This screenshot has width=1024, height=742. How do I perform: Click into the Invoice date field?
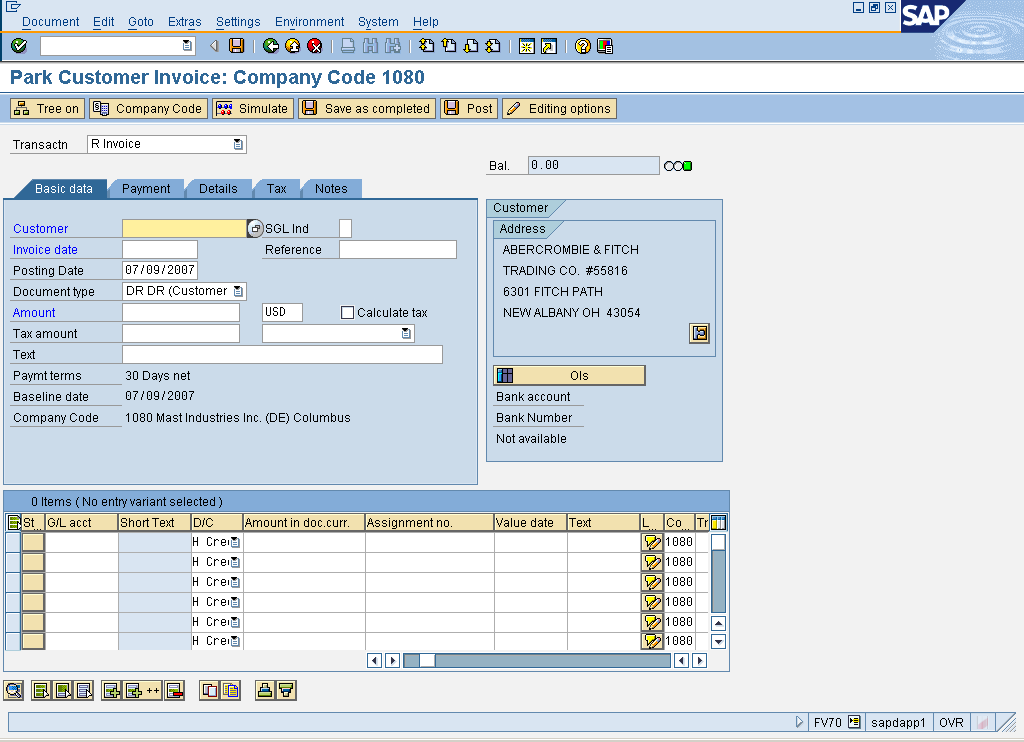160,250
